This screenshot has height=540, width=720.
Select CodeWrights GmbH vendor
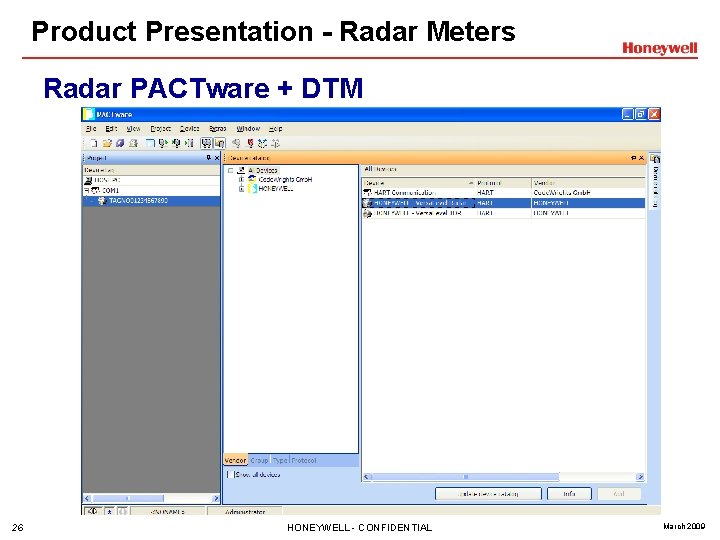(x=285, y=180)
